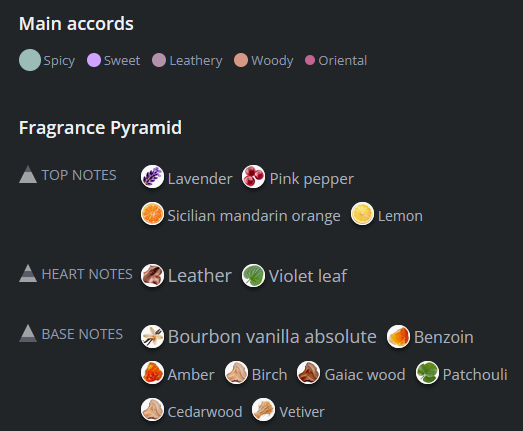Click the Cedarwood note text
Viewport: 523px width, 431px height.
coord(205,412)
